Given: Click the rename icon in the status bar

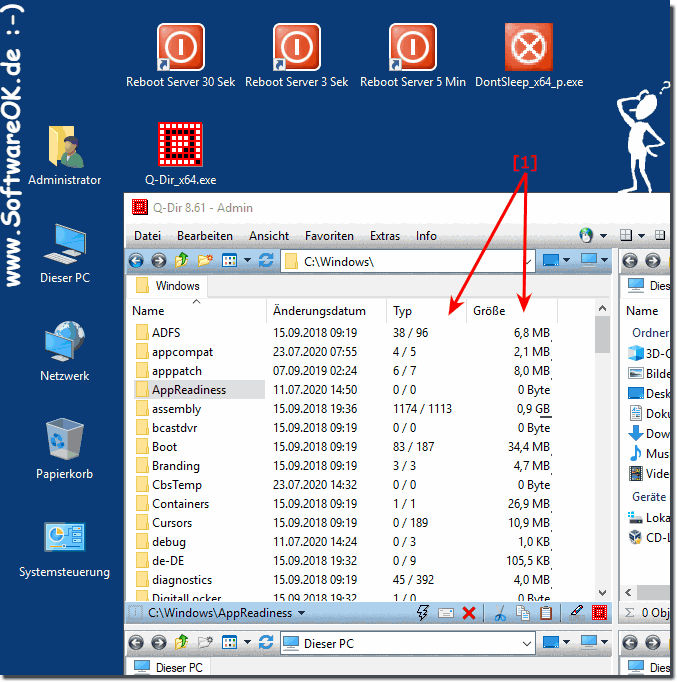Looking at the screenshot, I should pyautogui.click(x=446, y=613).
